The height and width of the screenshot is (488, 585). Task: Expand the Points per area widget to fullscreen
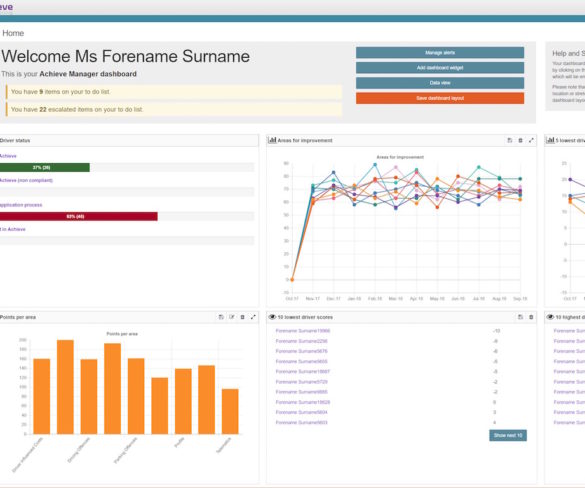(x=253, y=317)
